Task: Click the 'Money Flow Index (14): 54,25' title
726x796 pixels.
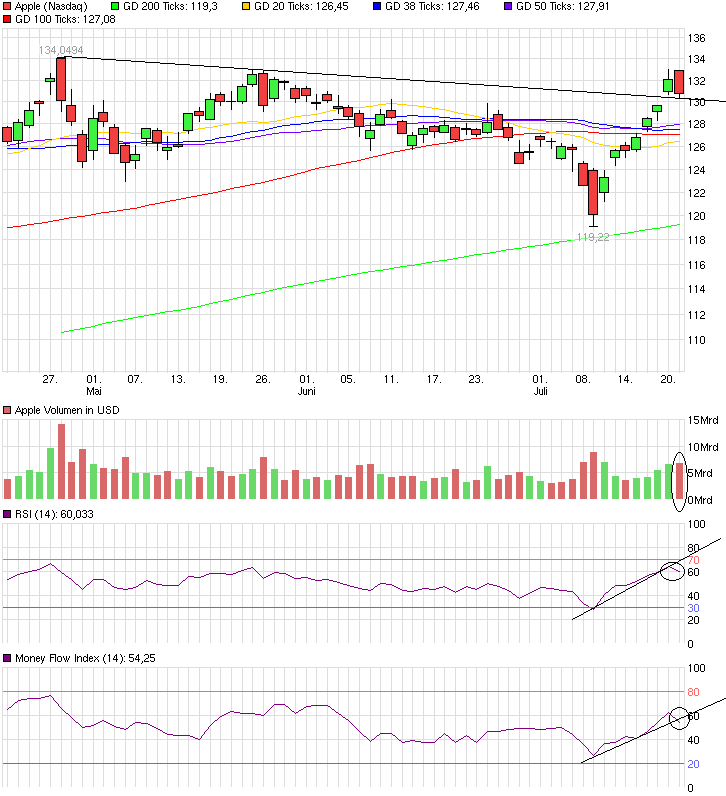Action: (x=85, y=658)
